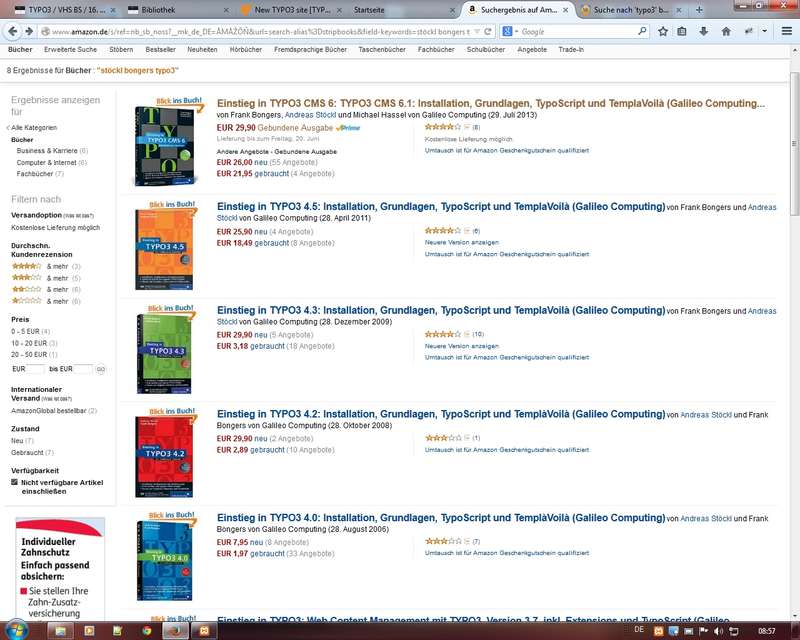Expand rating breakdown arrow for TYPO3 4.5
The height and width of the screenshot is (640, 800).
pos(467,231)
